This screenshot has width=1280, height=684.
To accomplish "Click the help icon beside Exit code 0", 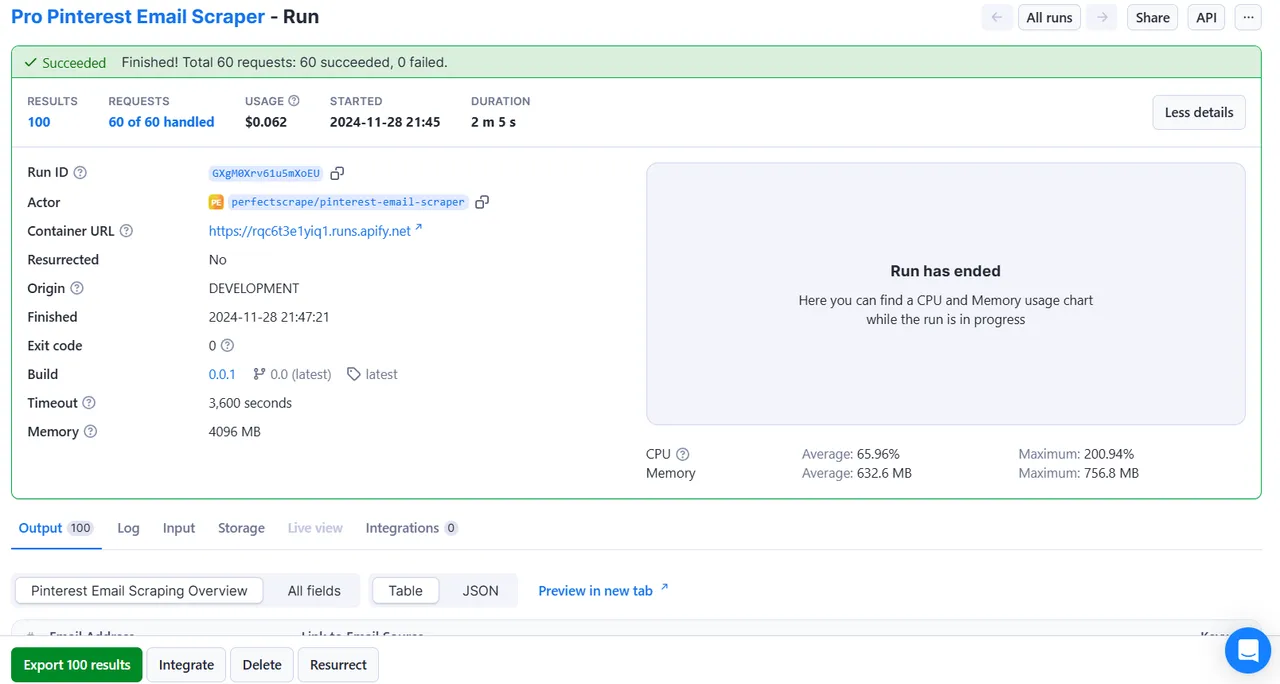I will [x=227, y=346].
